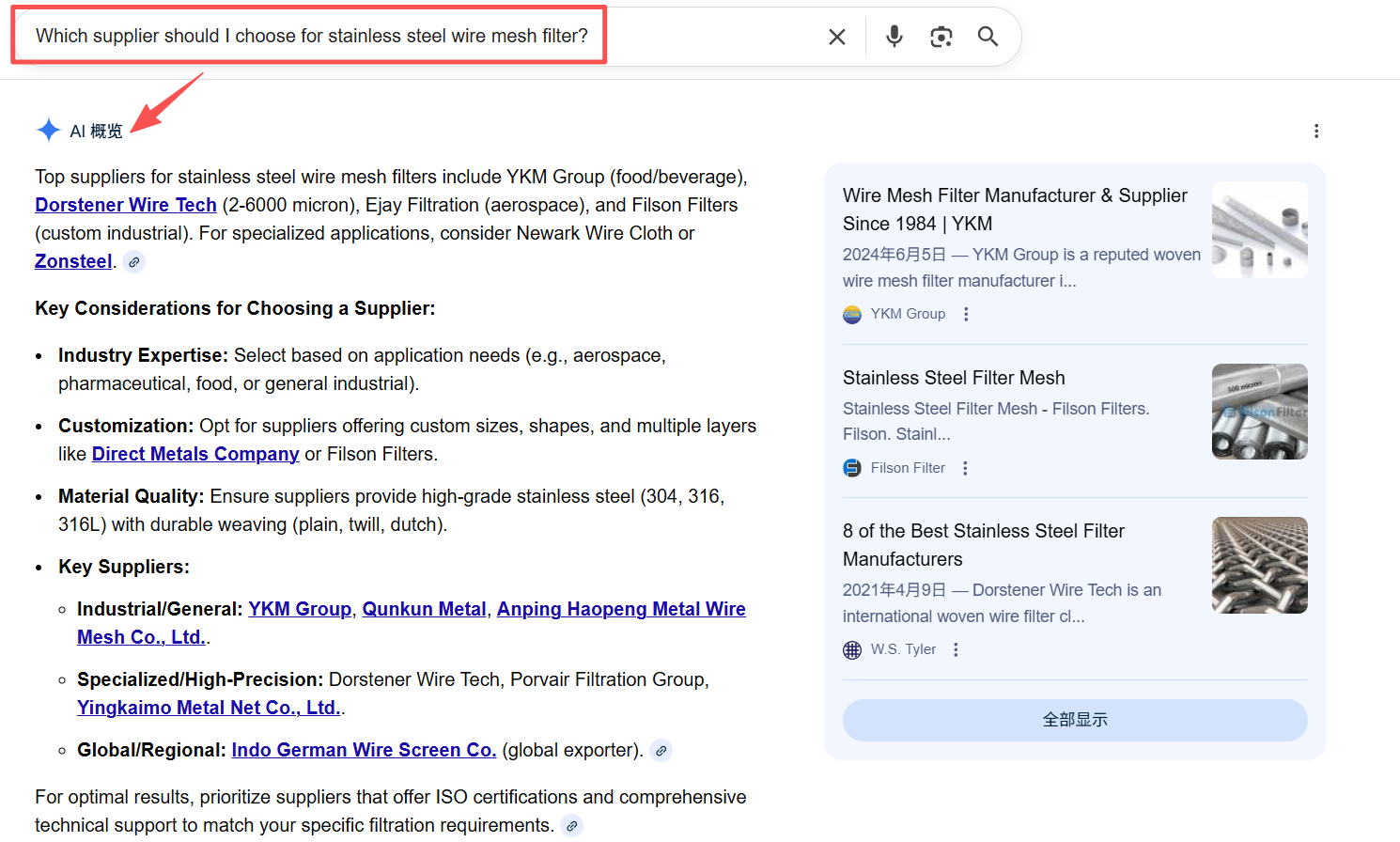Open the three-dot menu on the YKM card
1400x842 pixels.
tap(966, 313)
